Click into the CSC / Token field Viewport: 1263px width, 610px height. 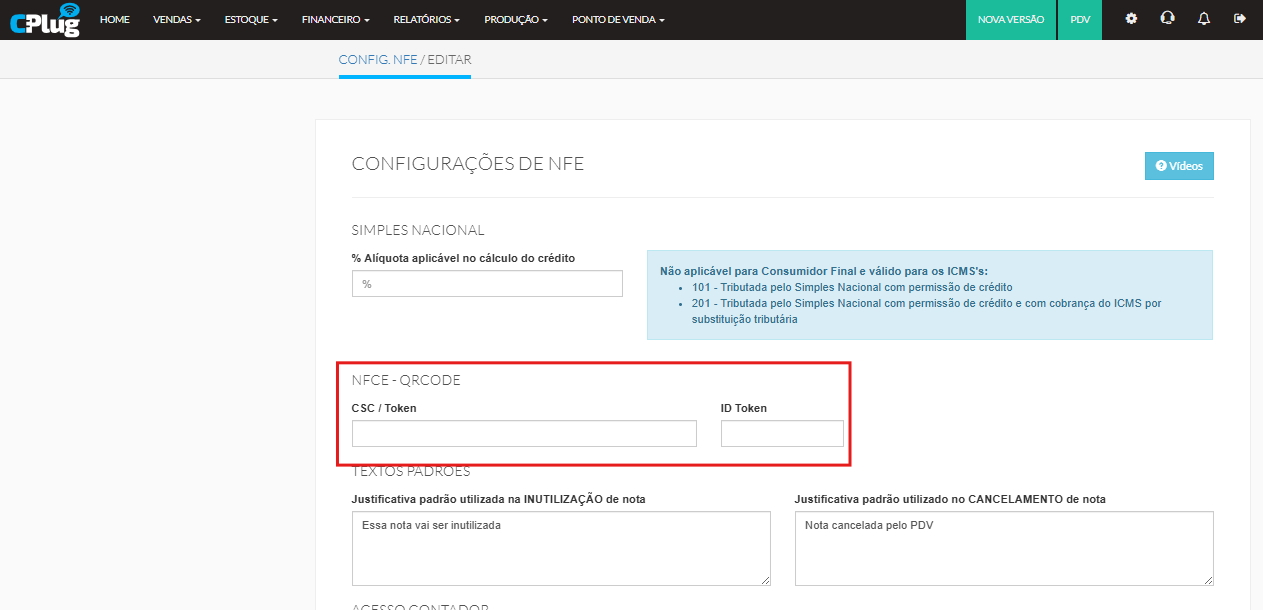(x=524, y=433)
